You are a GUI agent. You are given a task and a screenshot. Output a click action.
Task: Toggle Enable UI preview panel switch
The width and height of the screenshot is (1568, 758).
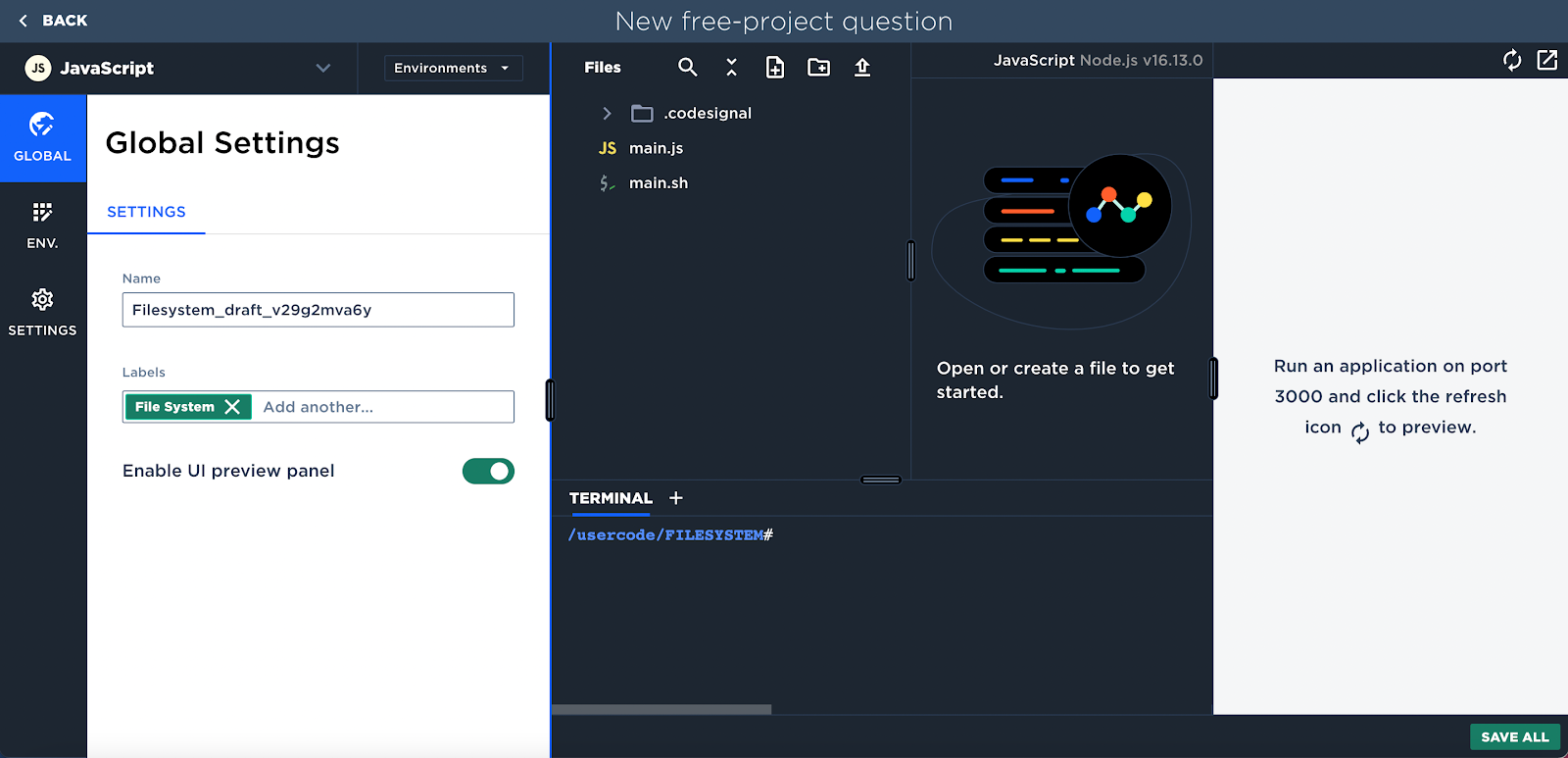click(x=488, y=472)
